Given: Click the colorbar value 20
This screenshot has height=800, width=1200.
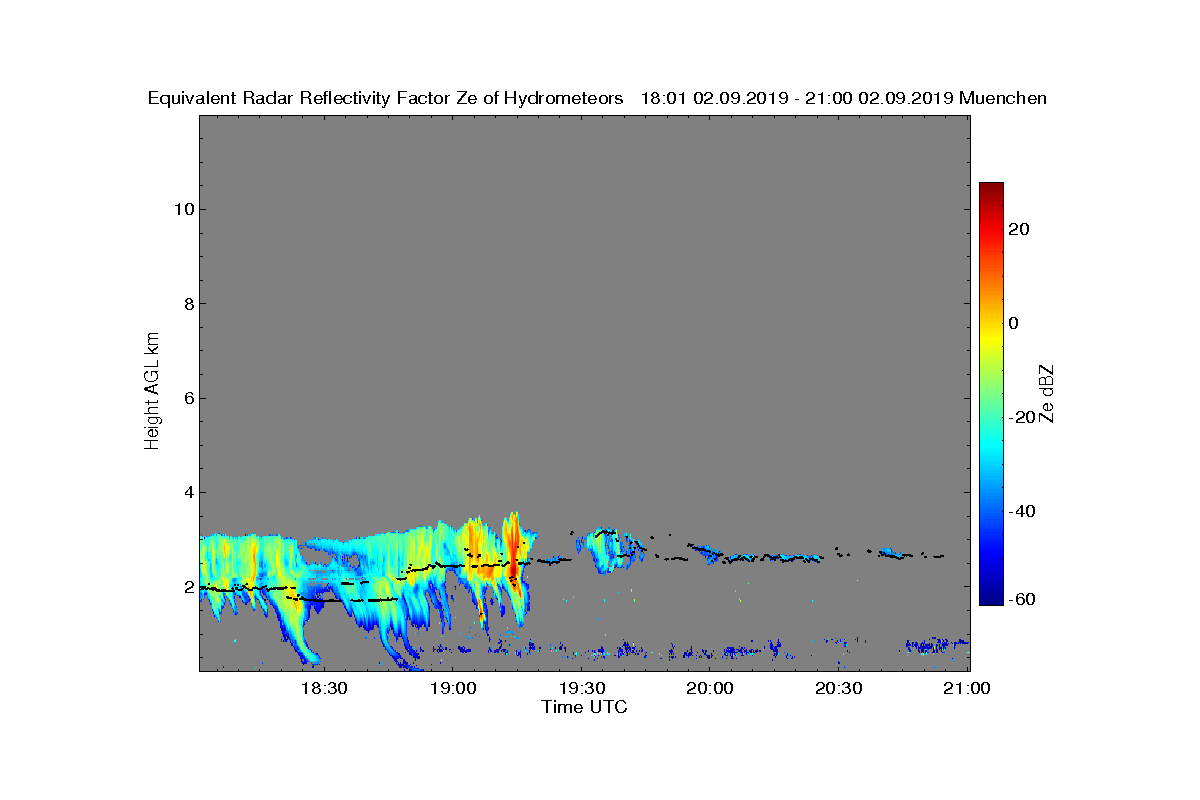Looking at the screenshot, I should 1019,229.
